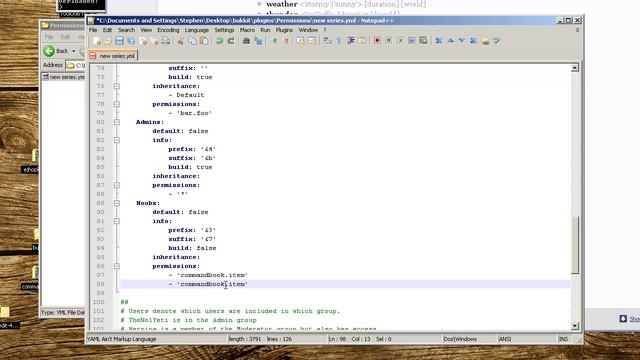Stop macro recording toolbar icon

(x=389, y=41)
